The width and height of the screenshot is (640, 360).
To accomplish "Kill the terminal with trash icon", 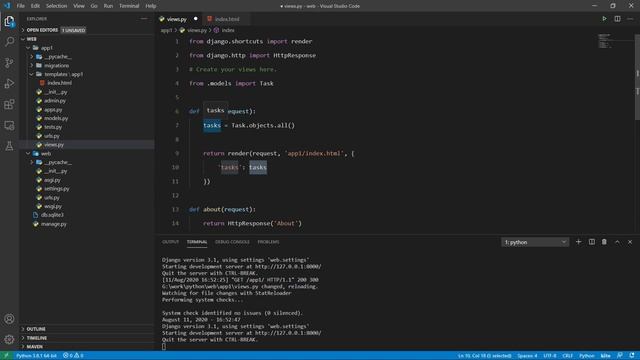I will tap(604, 242).
